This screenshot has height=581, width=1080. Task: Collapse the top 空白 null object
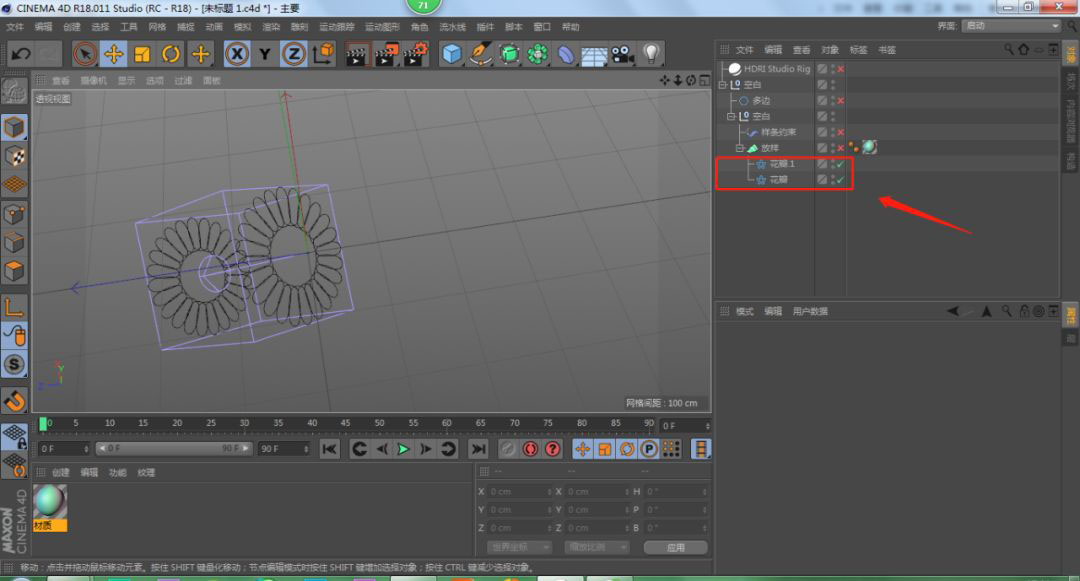[723, 85]
